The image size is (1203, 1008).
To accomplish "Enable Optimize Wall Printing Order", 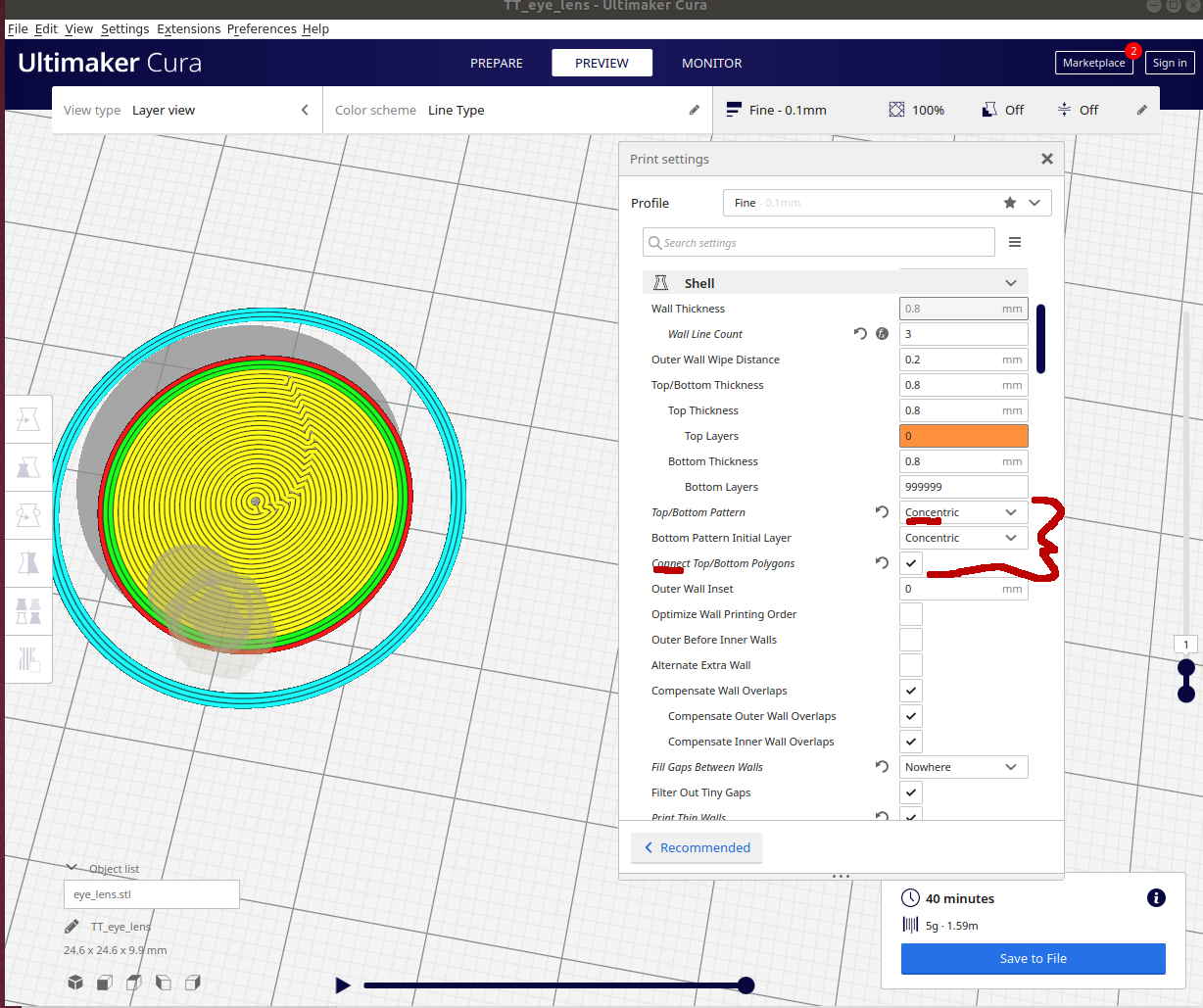I will [x=911, y=614].
